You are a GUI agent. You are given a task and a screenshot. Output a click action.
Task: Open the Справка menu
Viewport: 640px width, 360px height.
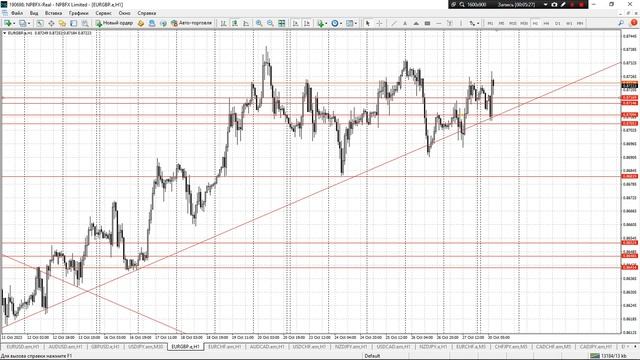point(147,13)
